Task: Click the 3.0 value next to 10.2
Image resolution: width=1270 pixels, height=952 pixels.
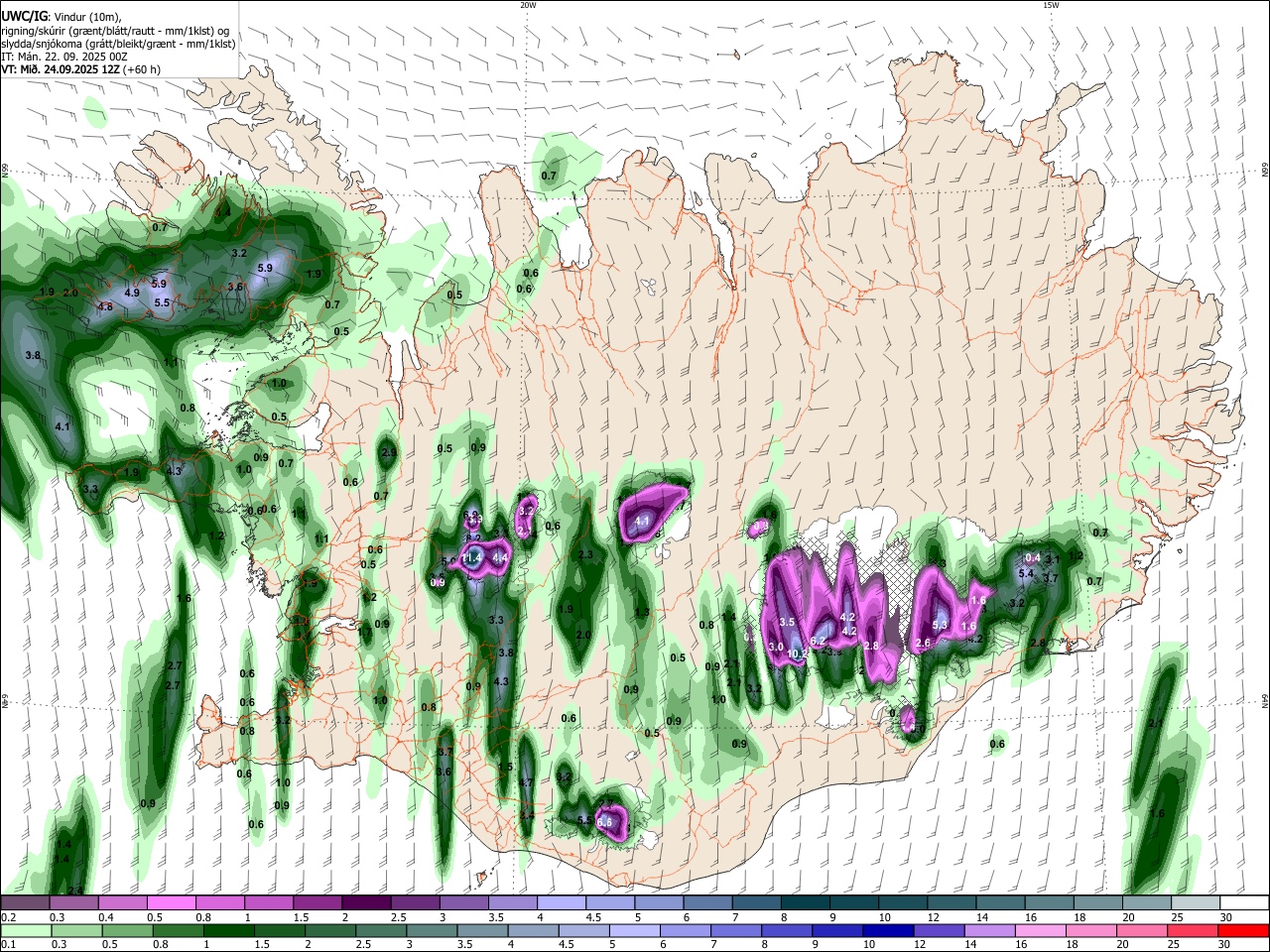Action: [776, 646]
